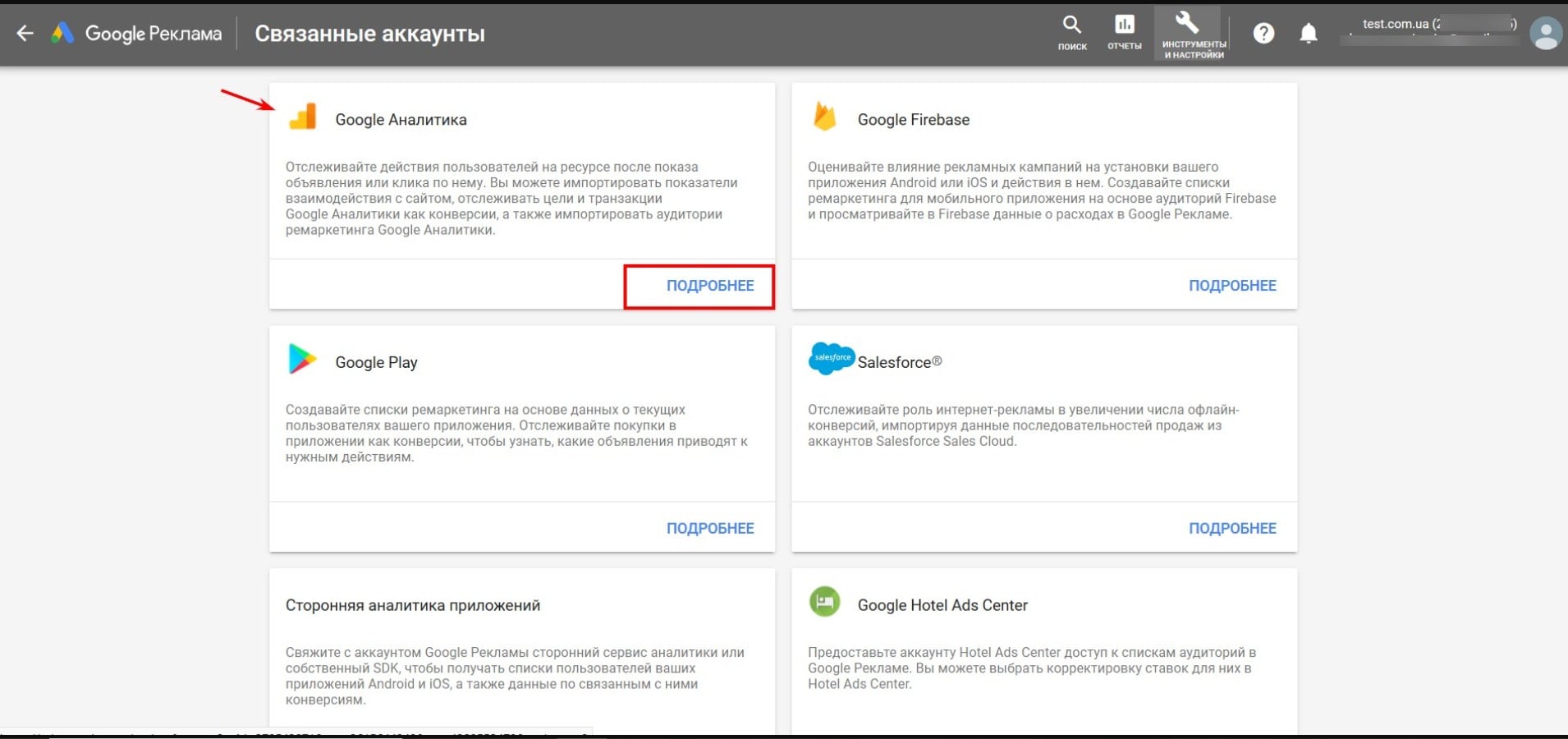Open the notifications bell
This screenshot has height=739, width=1568.
coord(1309,34)
